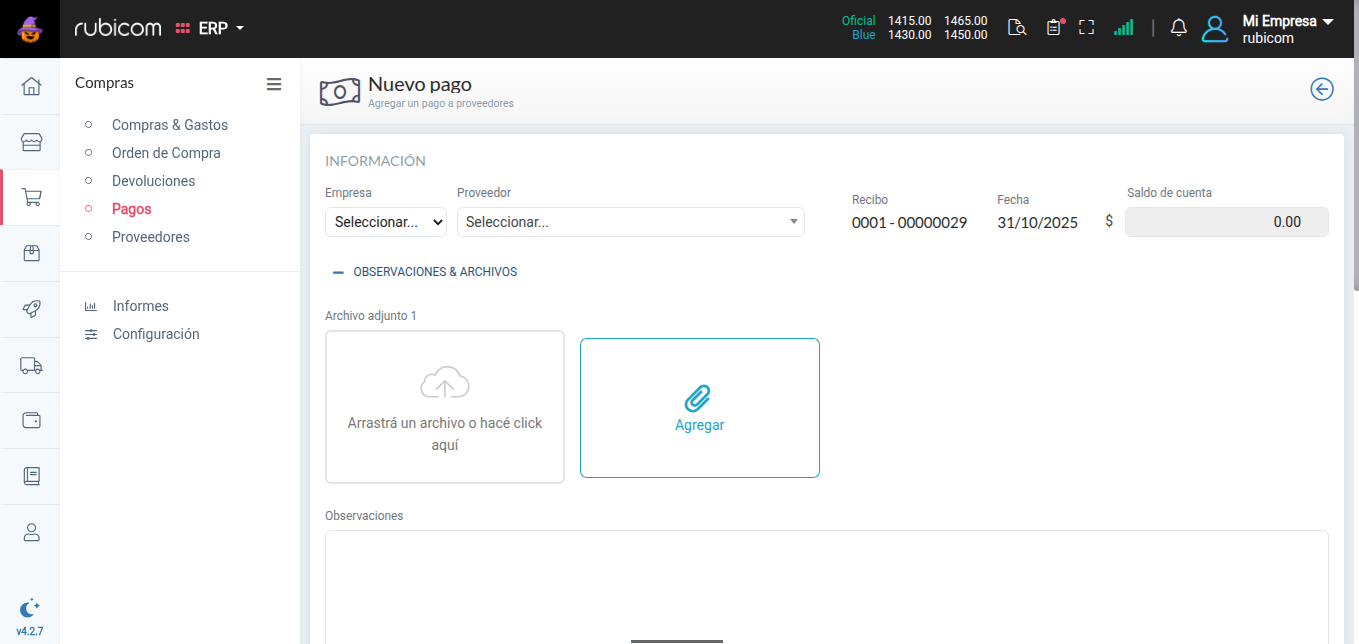Screen dimensions: 1359x644
Task: Enter fullscreen mode with the expand icon
Action: click(1087, 28)
